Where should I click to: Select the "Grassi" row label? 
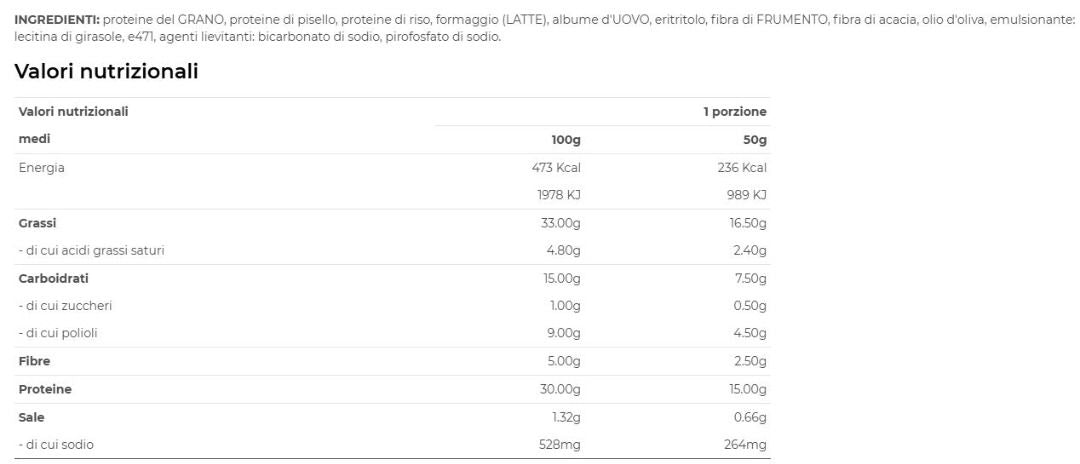[38, 223]
